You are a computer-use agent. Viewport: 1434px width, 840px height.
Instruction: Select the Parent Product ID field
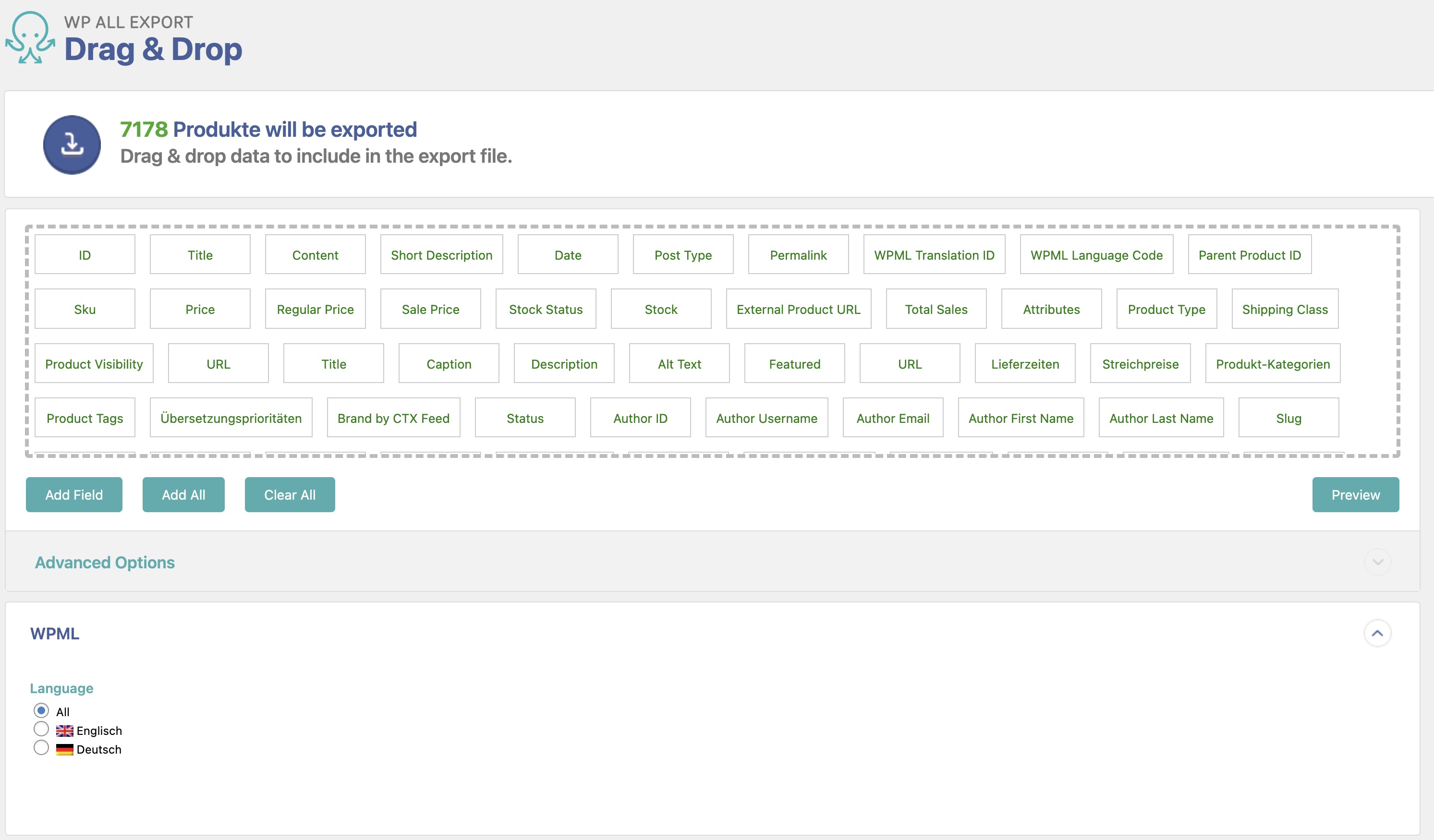pos(1250,255)
